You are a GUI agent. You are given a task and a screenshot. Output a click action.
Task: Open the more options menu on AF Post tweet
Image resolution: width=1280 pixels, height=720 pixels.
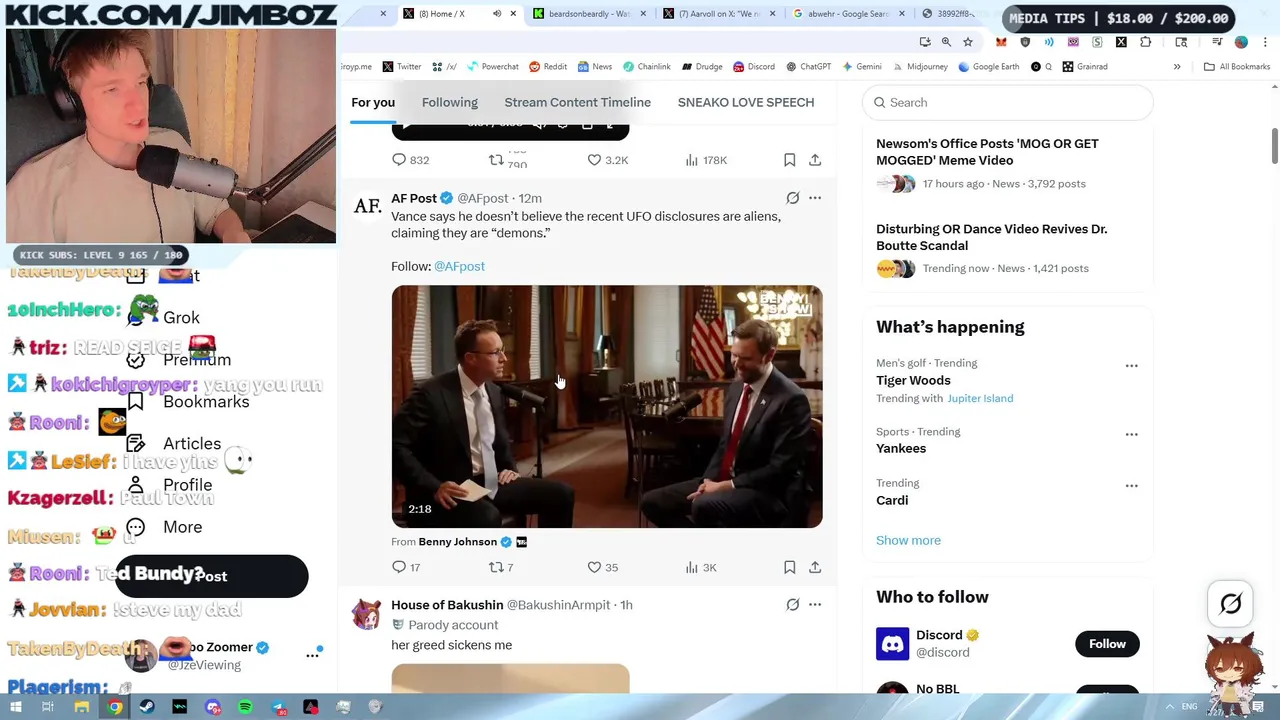tap(815, 198)
